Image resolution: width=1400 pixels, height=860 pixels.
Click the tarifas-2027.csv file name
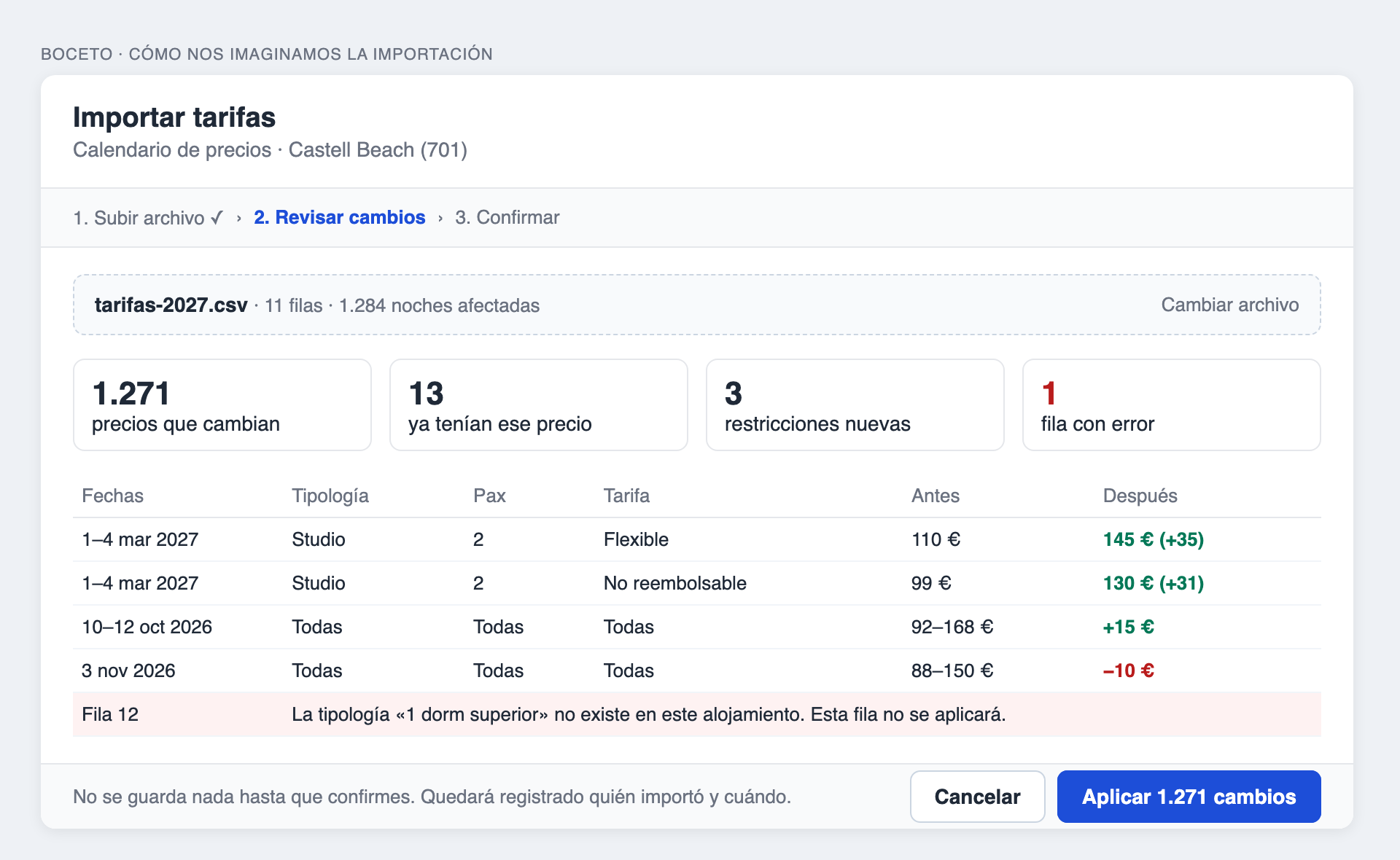171,305
